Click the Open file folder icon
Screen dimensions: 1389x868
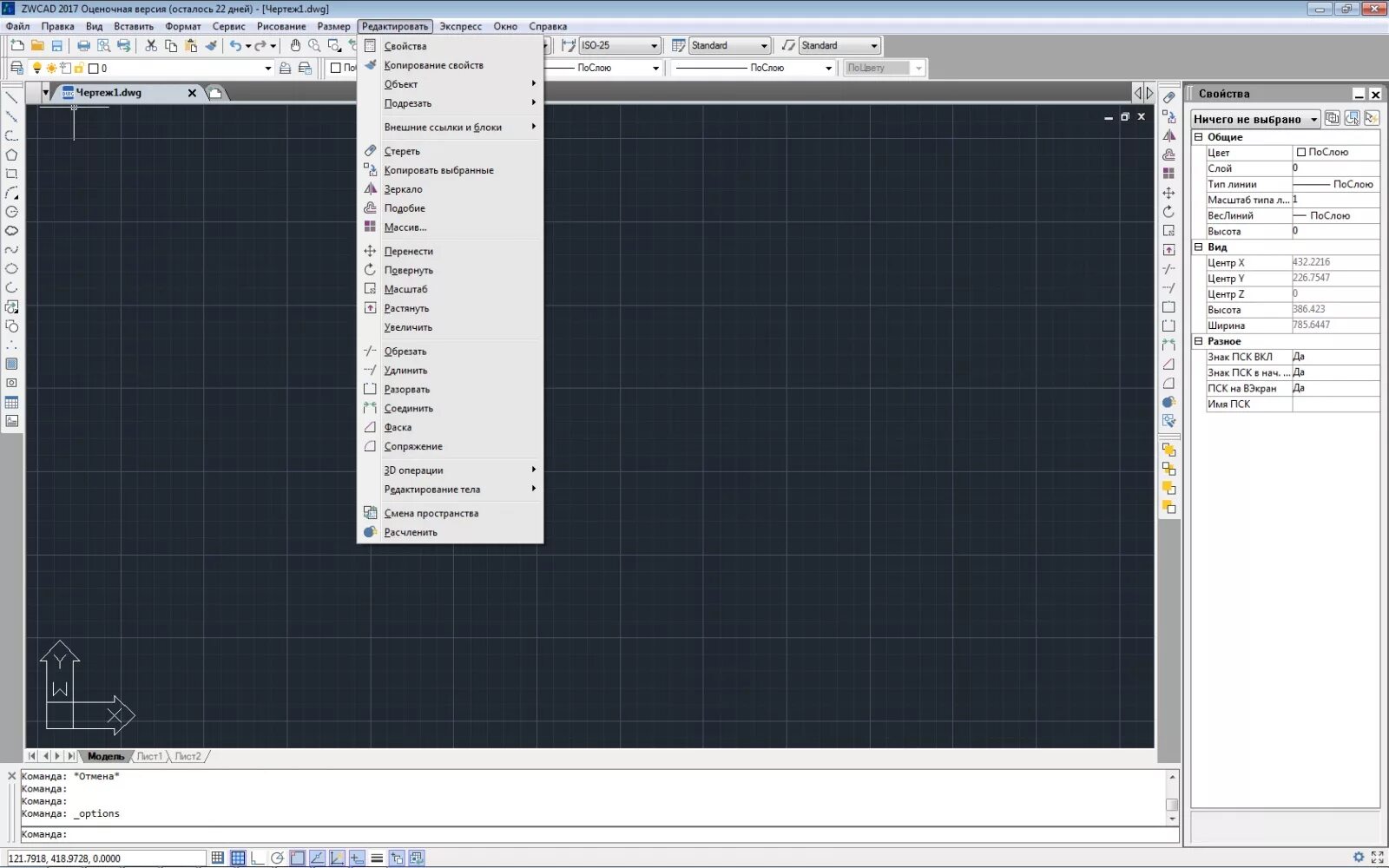pyautogui.click(x=37, y=45)
